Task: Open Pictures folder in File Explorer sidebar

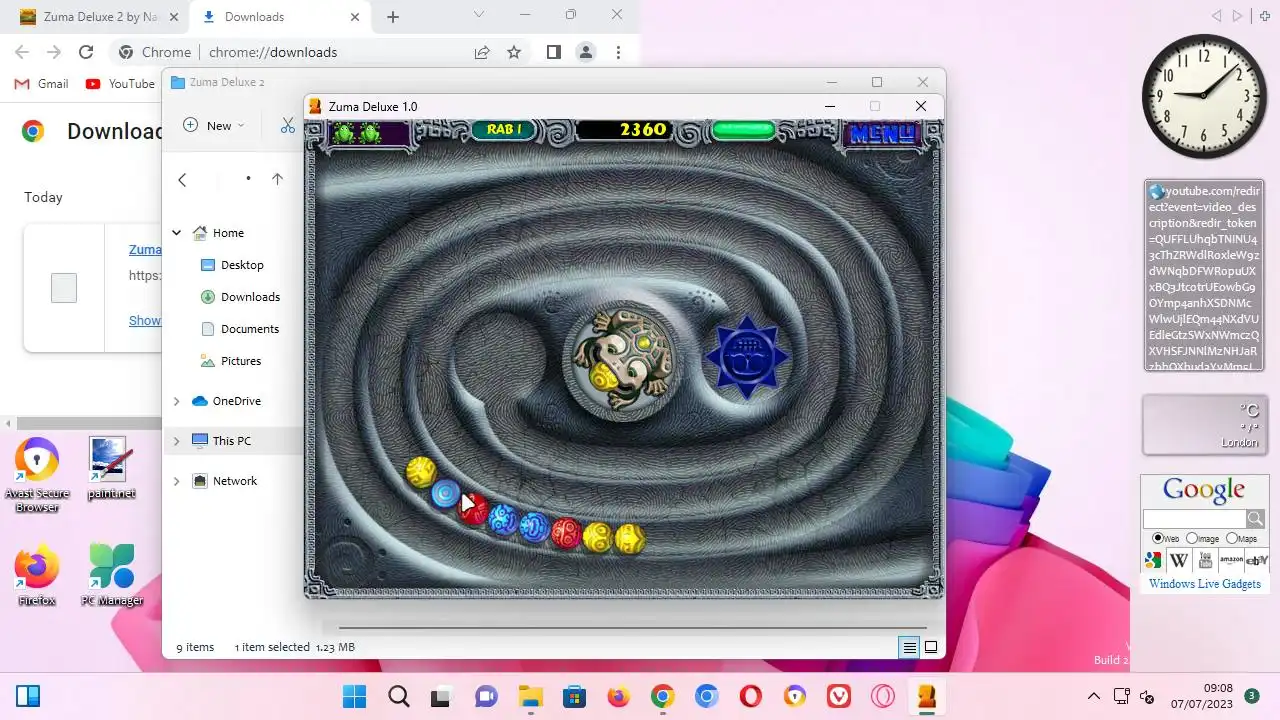Action: (x=241, y=361)
